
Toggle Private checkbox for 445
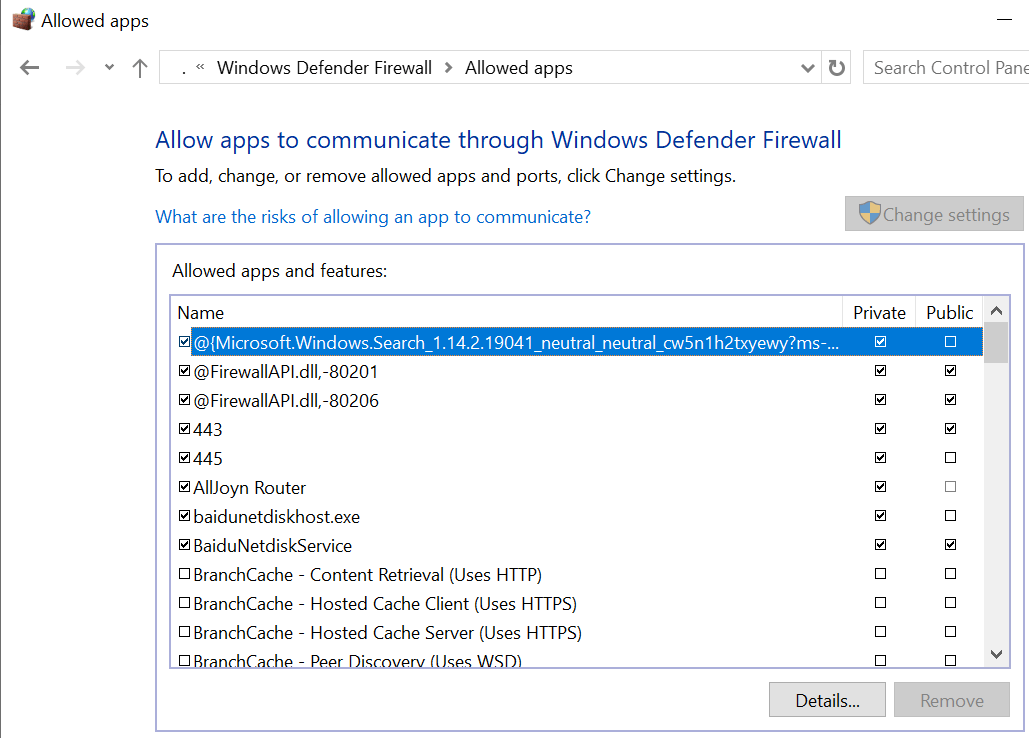[x=881, y=457]
